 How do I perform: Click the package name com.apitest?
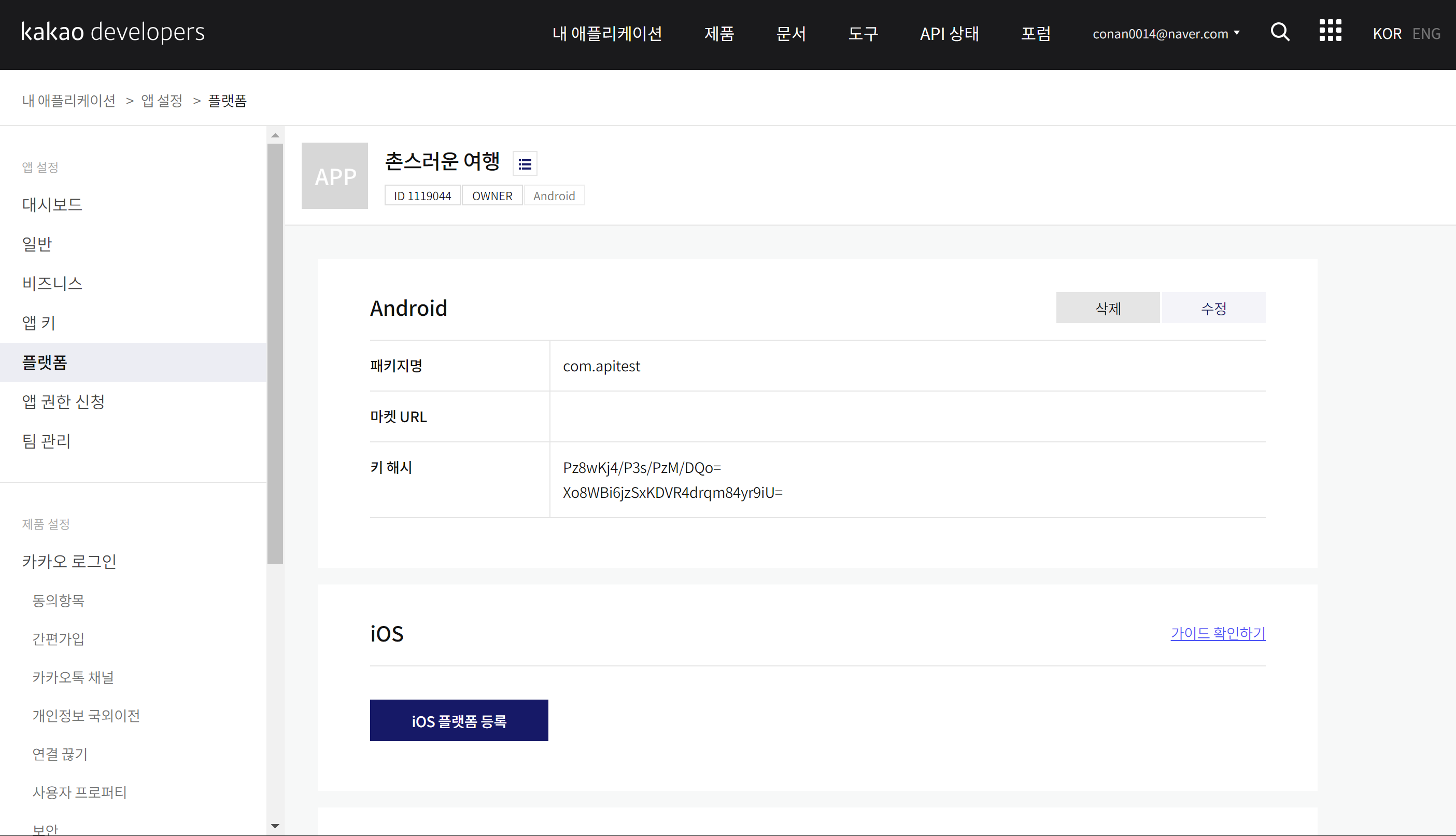pos(601,366)
